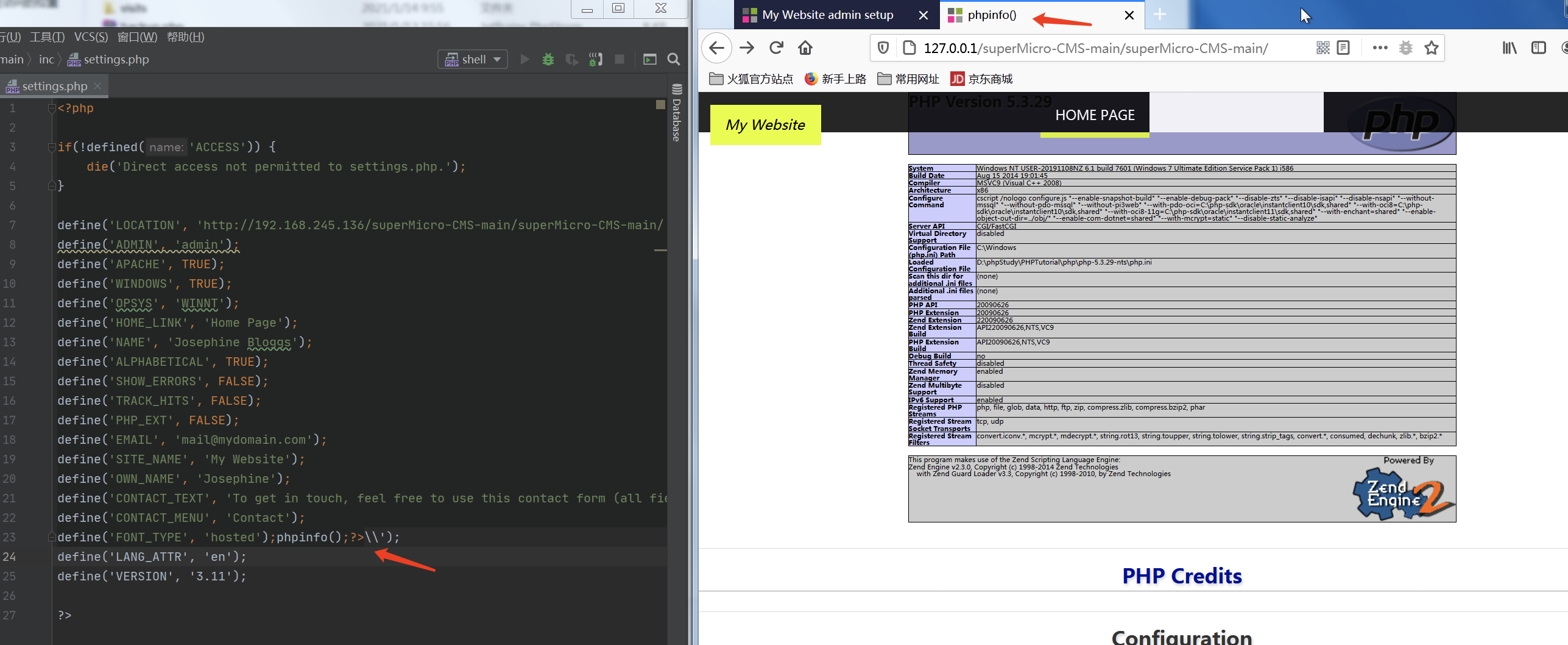Open the Firefox library icon

point(1509,48)
